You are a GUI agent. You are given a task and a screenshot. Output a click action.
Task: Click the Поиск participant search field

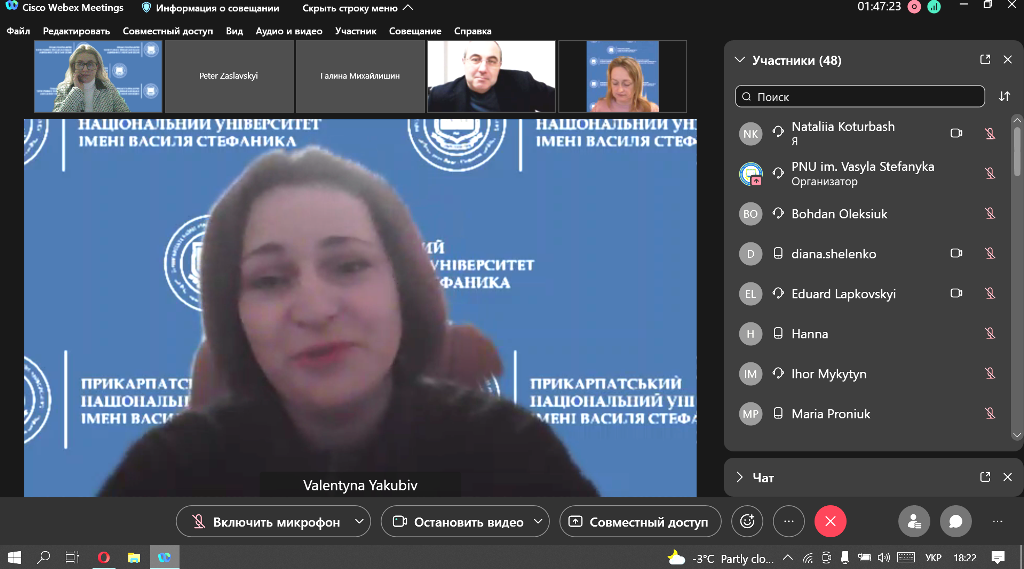[860, 97]
